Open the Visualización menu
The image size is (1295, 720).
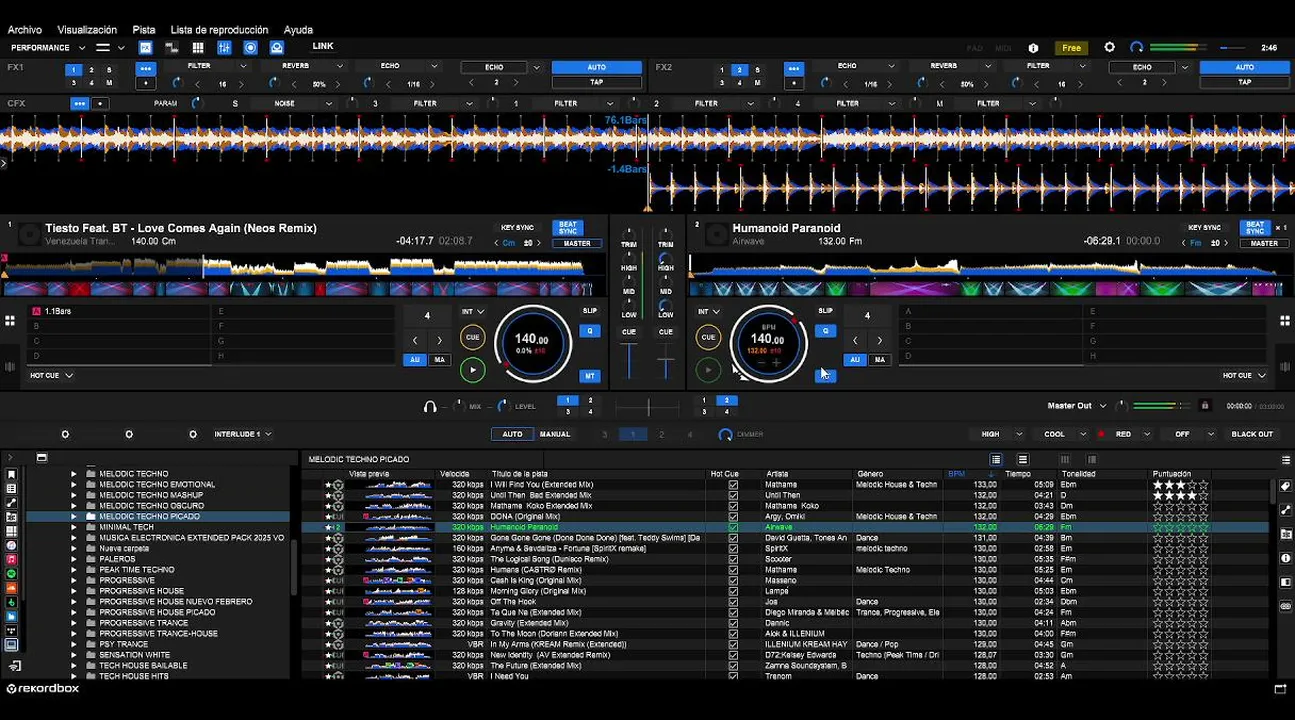87,30
